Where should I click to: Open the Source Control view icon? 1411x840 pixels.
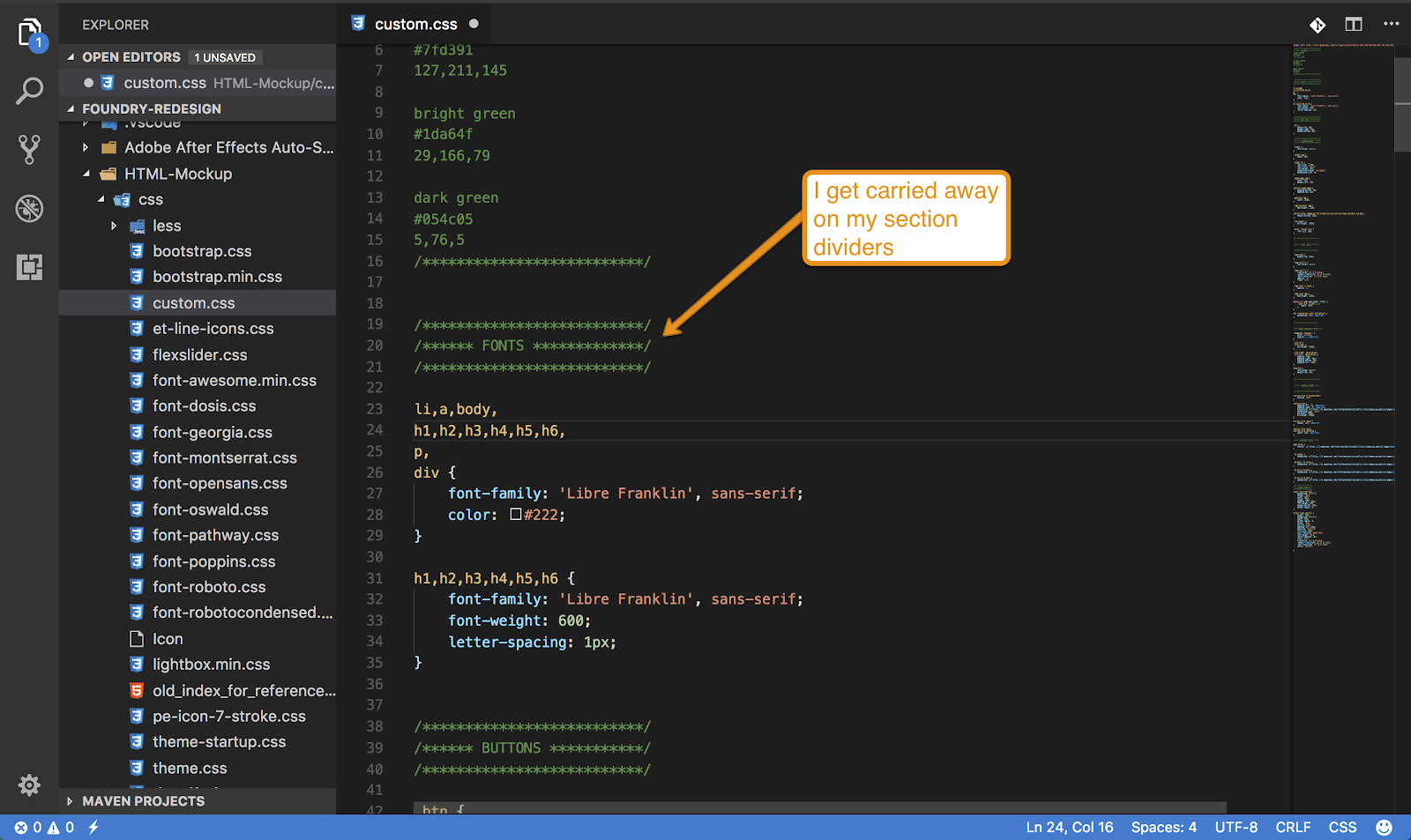click(29, 149)
